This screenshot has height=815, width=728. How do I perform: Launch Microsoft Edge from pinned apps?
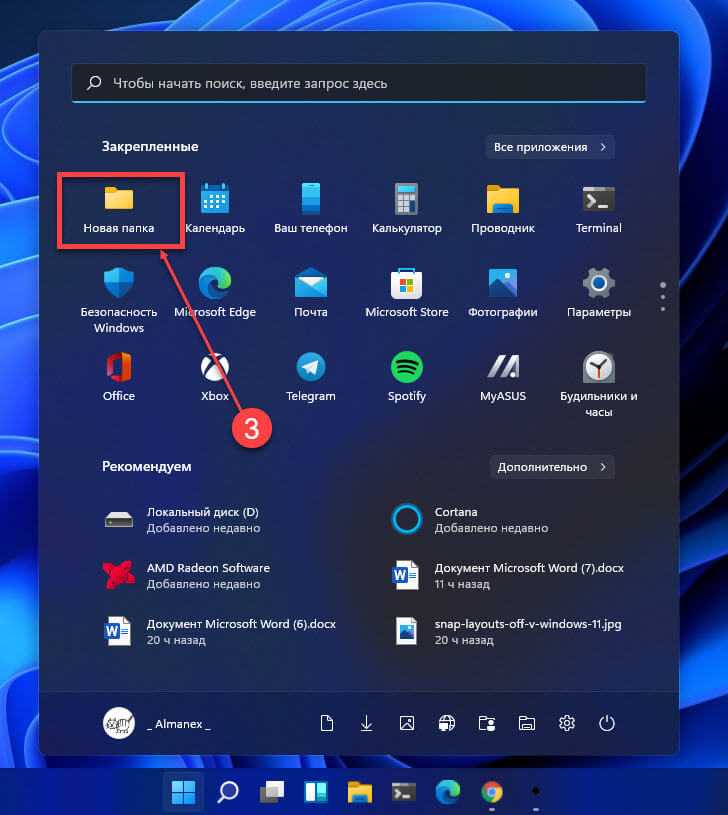tap(215, 294)
